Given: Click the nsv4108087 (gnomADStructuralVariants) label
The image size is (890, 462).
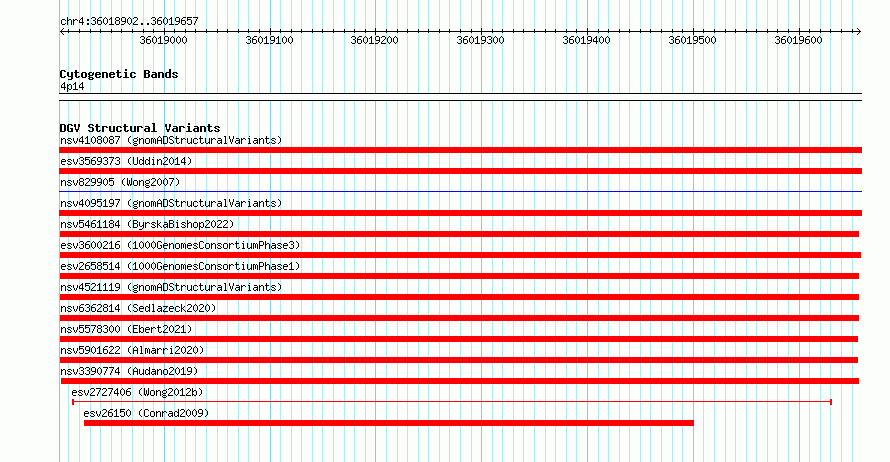Looking at the screenshot, I should click(171, 140).
